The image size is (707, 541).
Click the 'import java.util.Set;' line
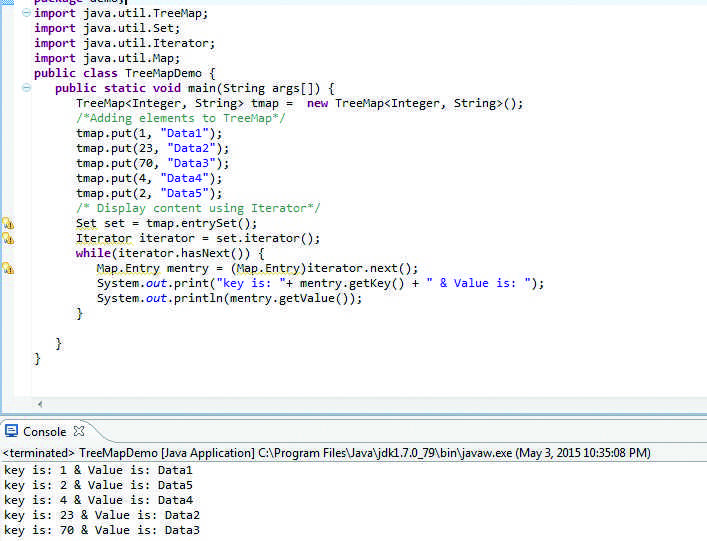(x=107, y=28)
